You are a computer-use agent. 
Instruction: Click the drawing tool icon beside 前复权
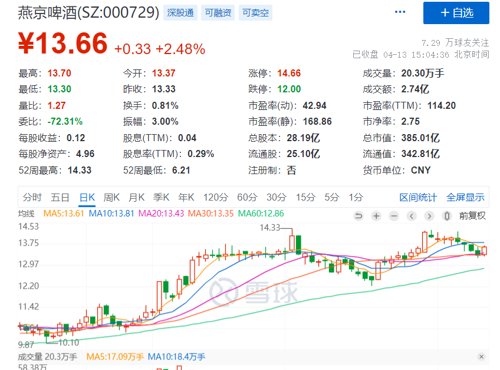coord(447,216)
